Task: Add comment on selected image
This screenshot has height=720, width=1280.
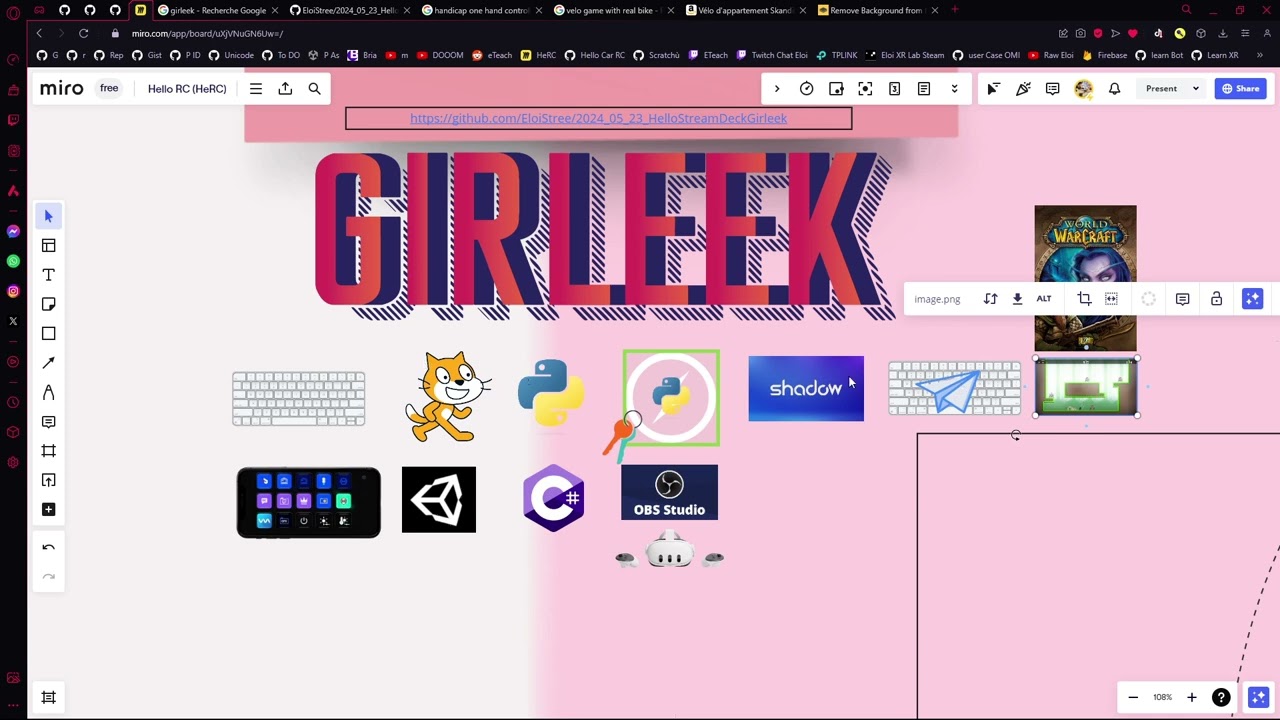Action: (x=1182, y=299)
